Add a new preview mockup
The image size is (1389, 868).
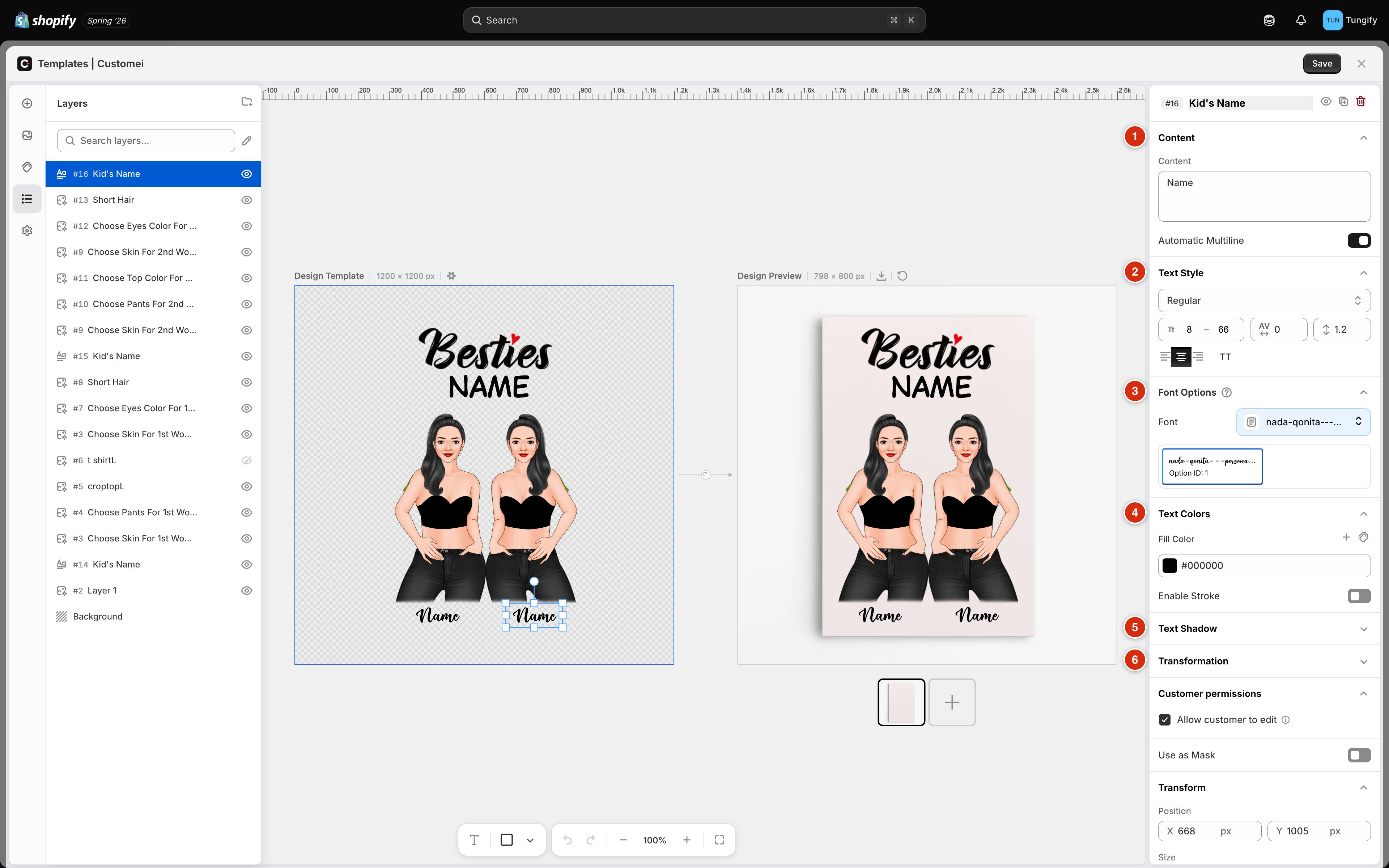click(952, 702)
